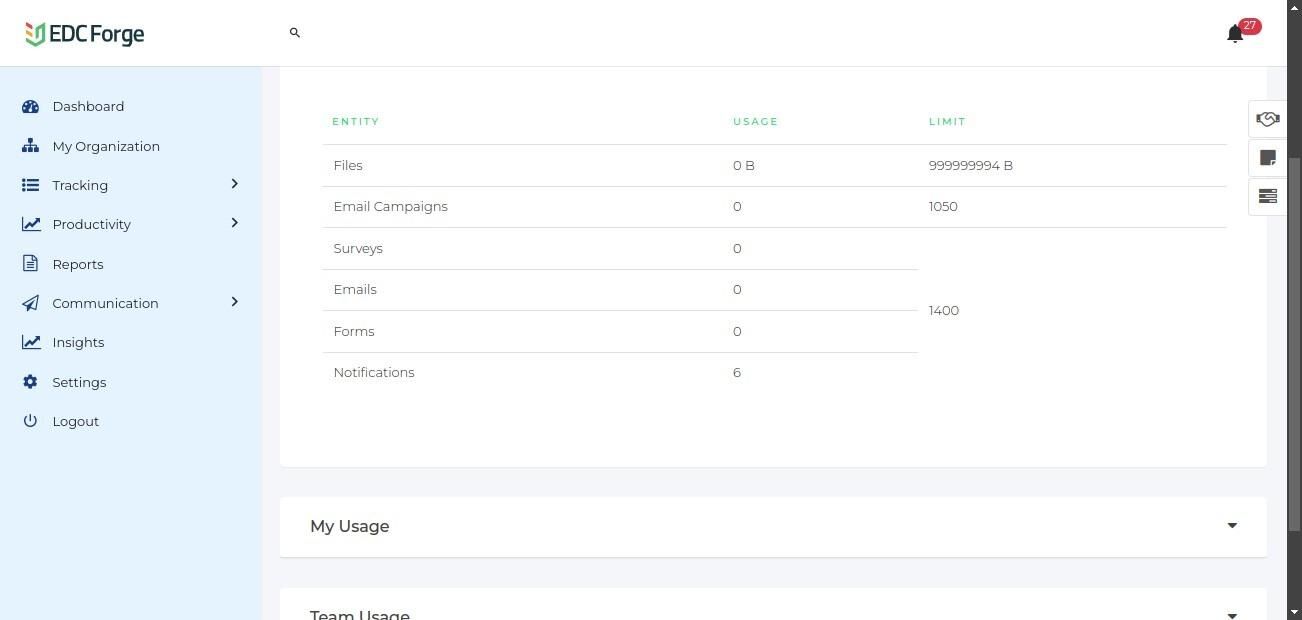1302x620 pixels.
Task: Open the My Usage panel heading
Action: click(x=350, y=526)
